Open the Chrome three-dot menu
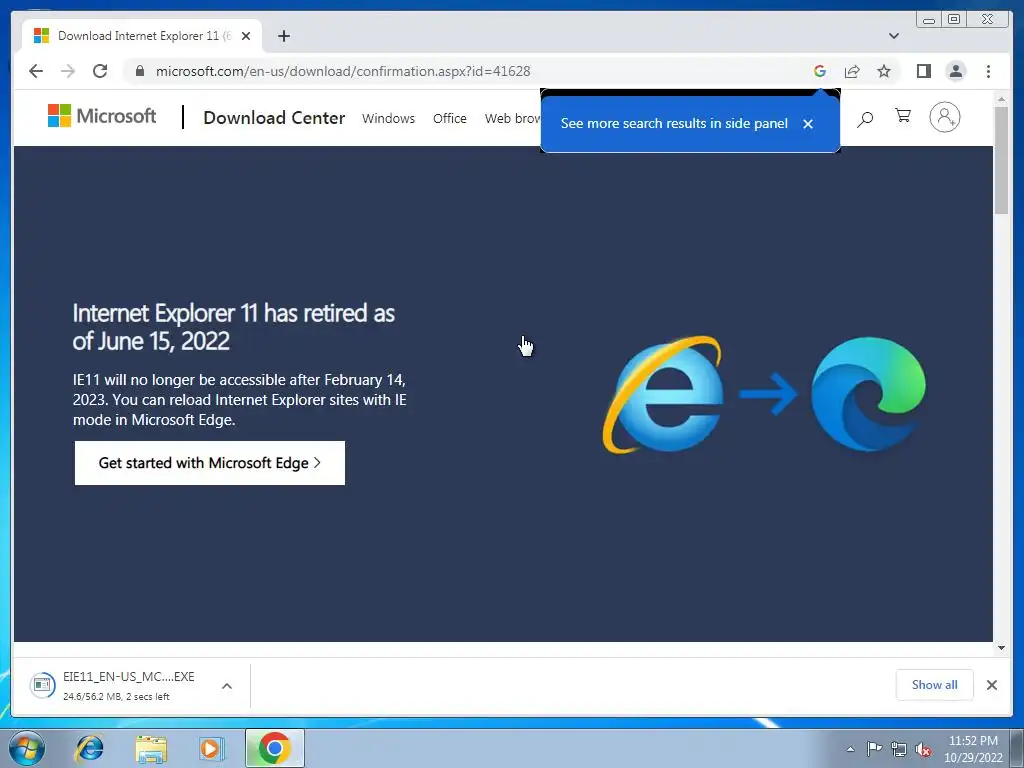The width and height of the screenshot is (1024, 768). pyautogui.click(x=988, y=71)
